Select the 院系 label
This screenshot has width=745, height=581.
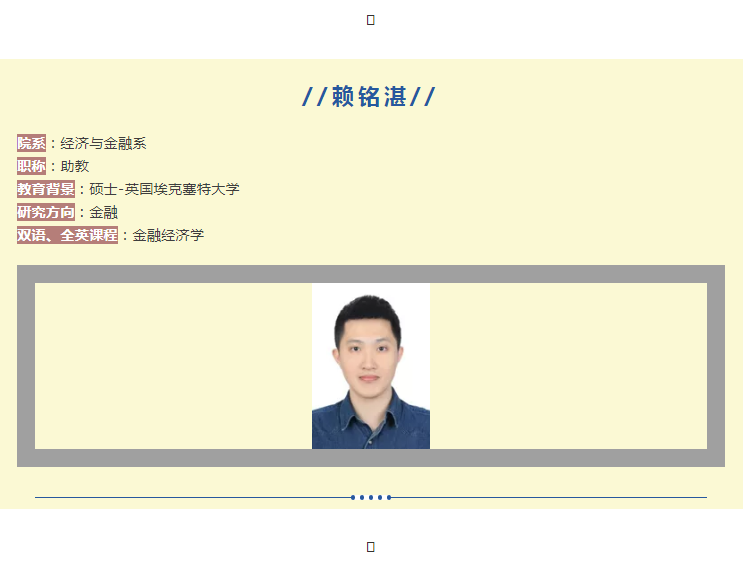pos(31,143)
